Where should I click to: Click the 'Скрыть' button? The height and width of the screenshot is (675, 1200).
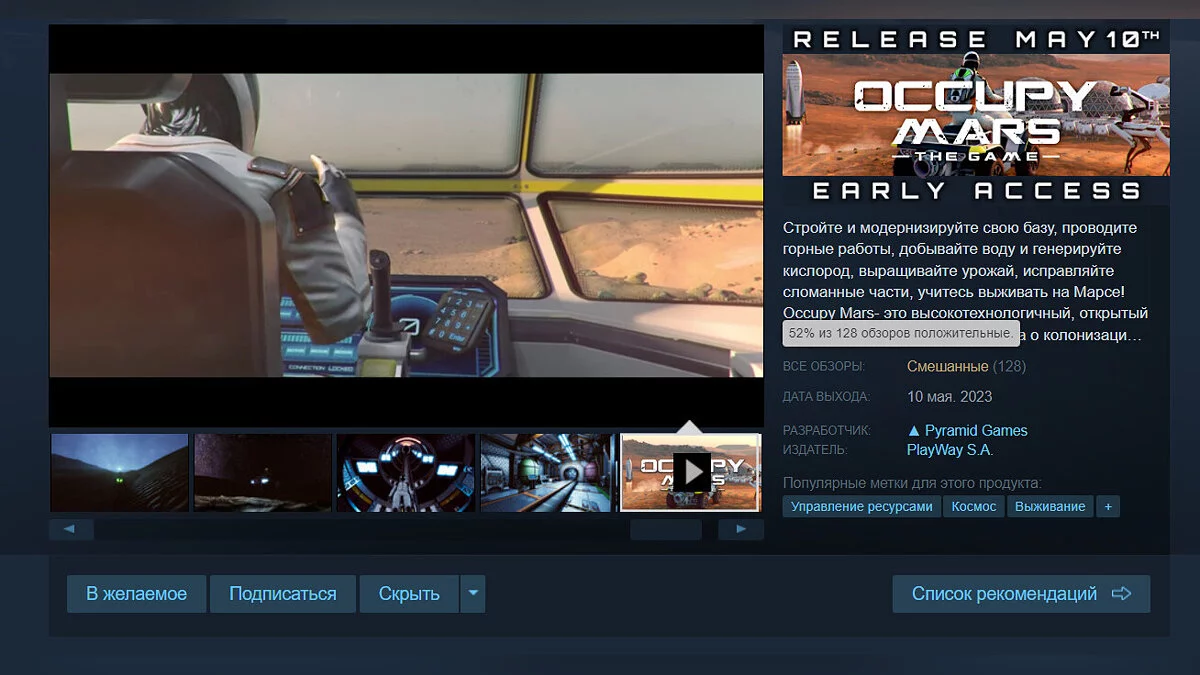coord(409,594)
